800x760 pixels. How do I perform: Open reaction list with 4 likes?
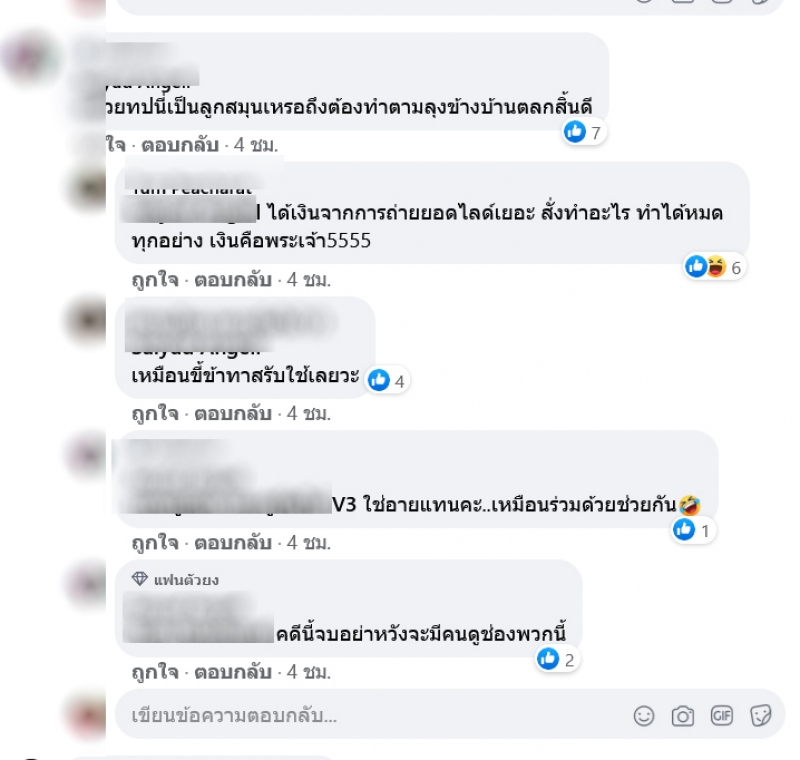tap(387, 381)
